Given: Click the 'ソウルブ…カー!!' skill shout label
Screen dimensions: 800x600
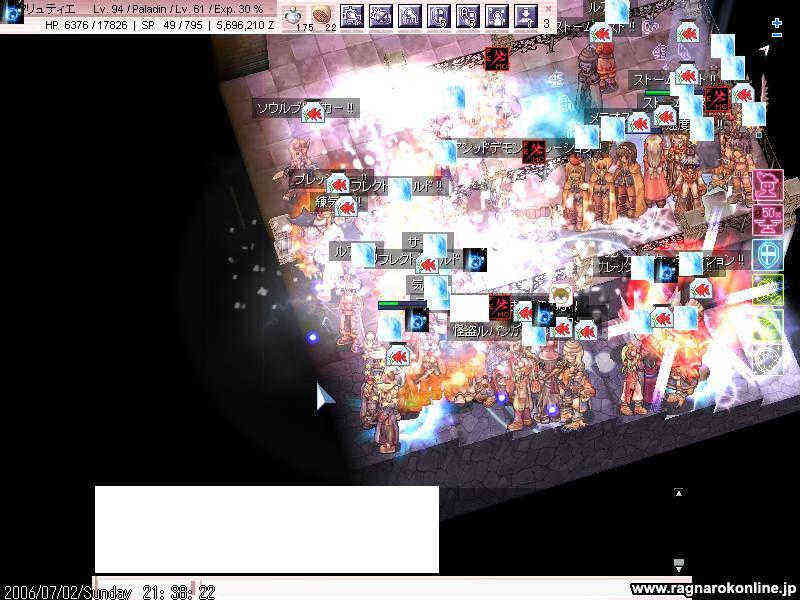Looking at the screenshot, I should click(x=306, y=109).
